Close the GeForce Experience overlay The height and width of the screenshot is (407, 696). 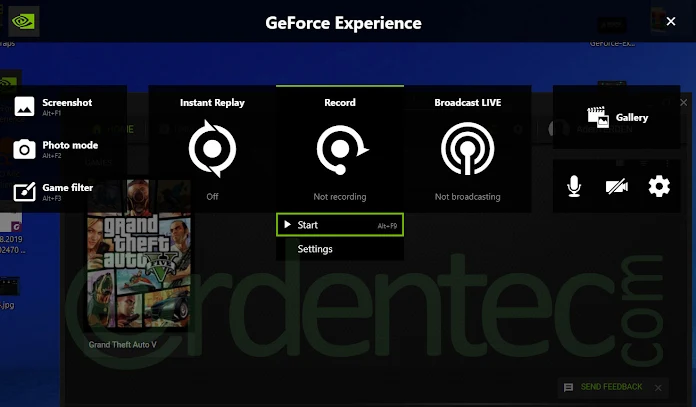point(671,21)
